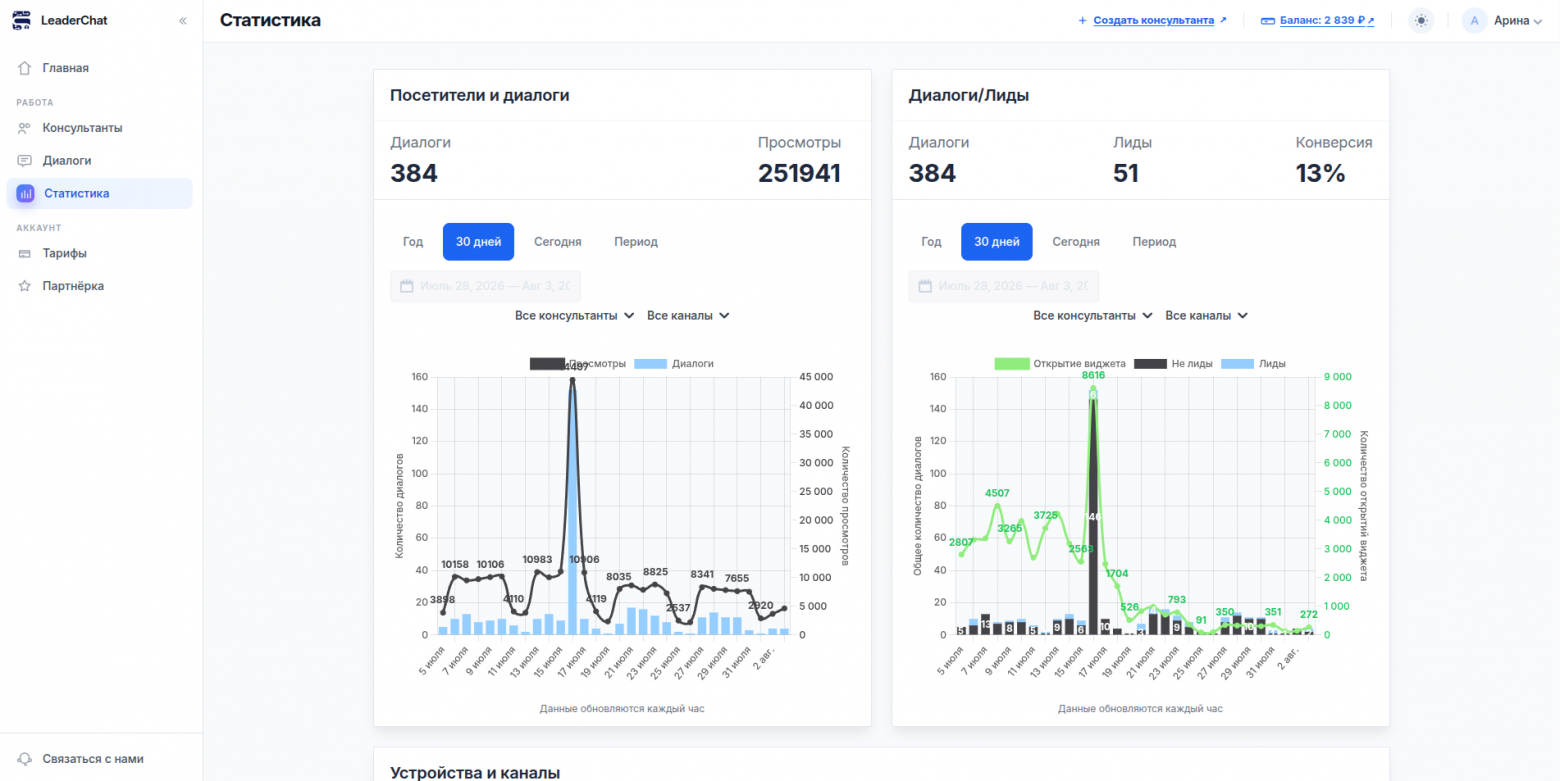
Task: Open Все консультанты dropdown in Диалоги/Лиды card
Action: (1093, 315)
